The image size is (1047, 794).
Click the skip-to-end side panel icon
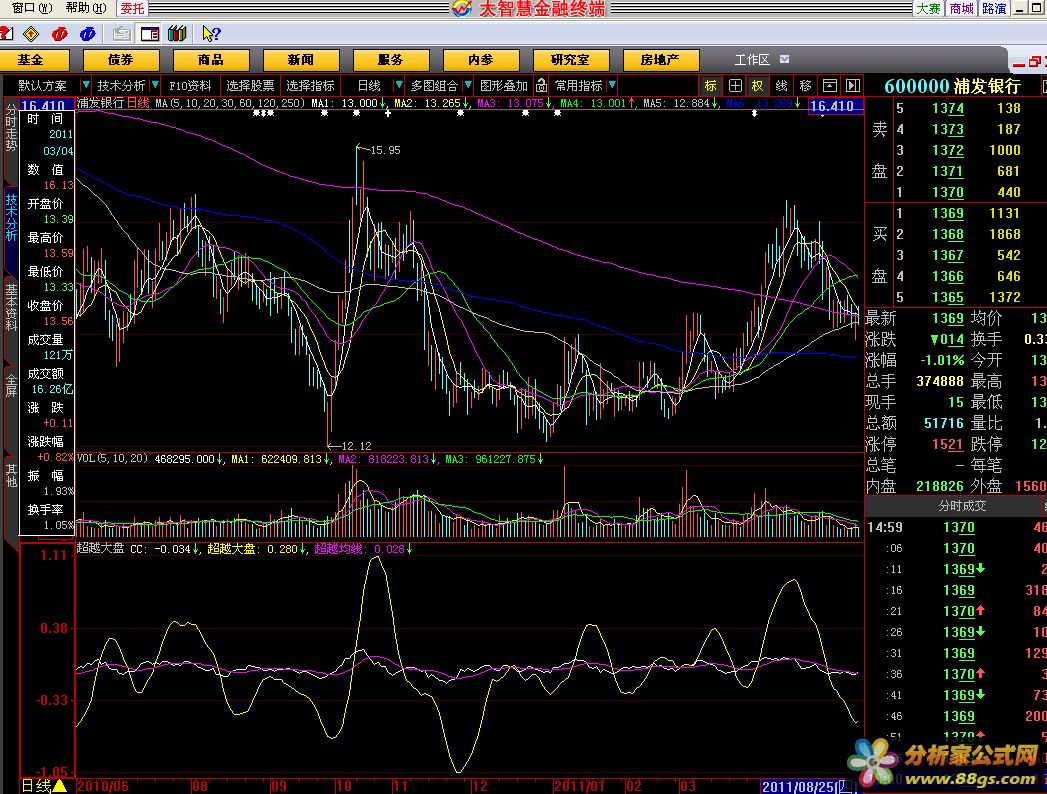(853, 85)
